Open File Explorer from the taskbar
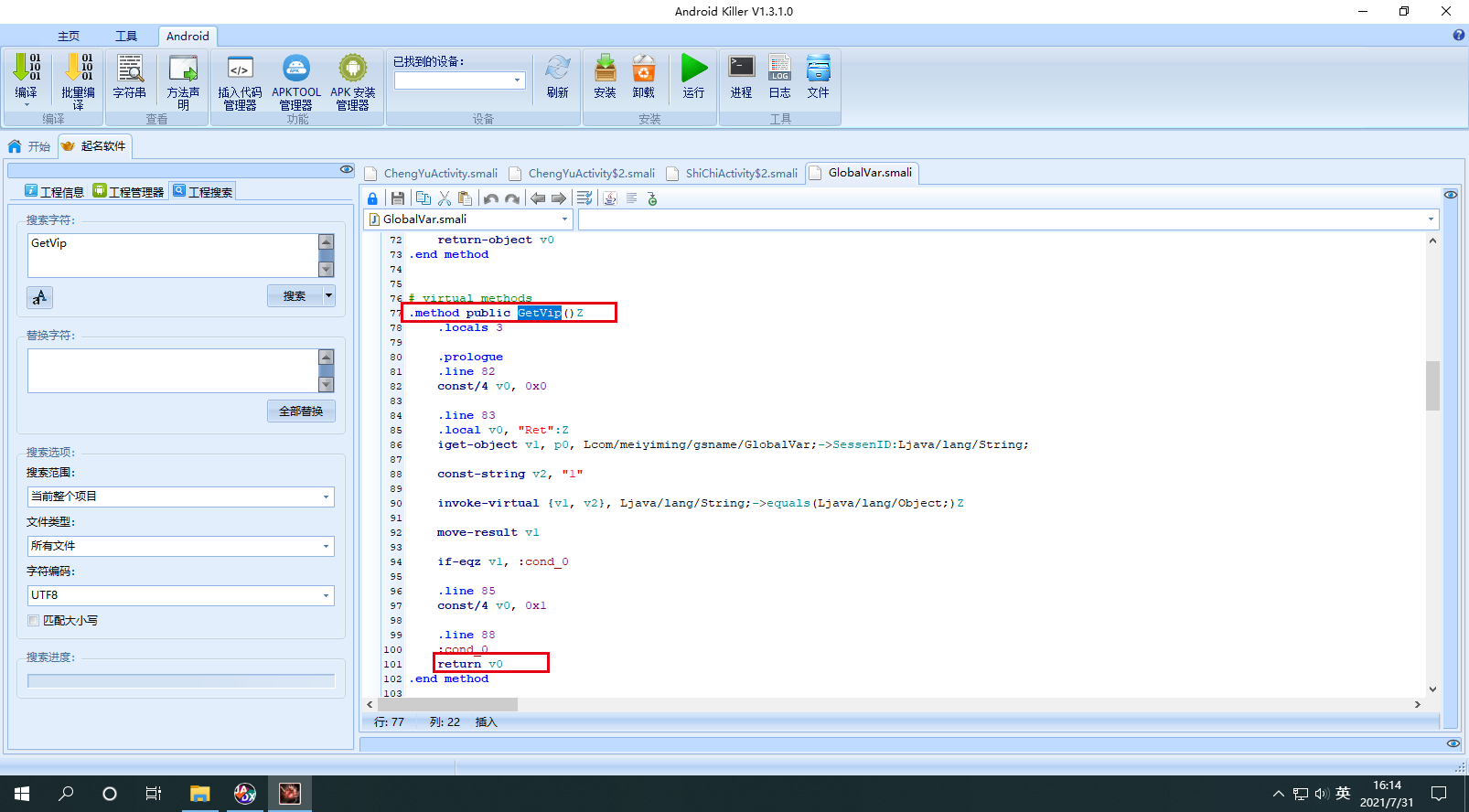The height and width of the screenshot is (812, 1469). coord(200,794)
